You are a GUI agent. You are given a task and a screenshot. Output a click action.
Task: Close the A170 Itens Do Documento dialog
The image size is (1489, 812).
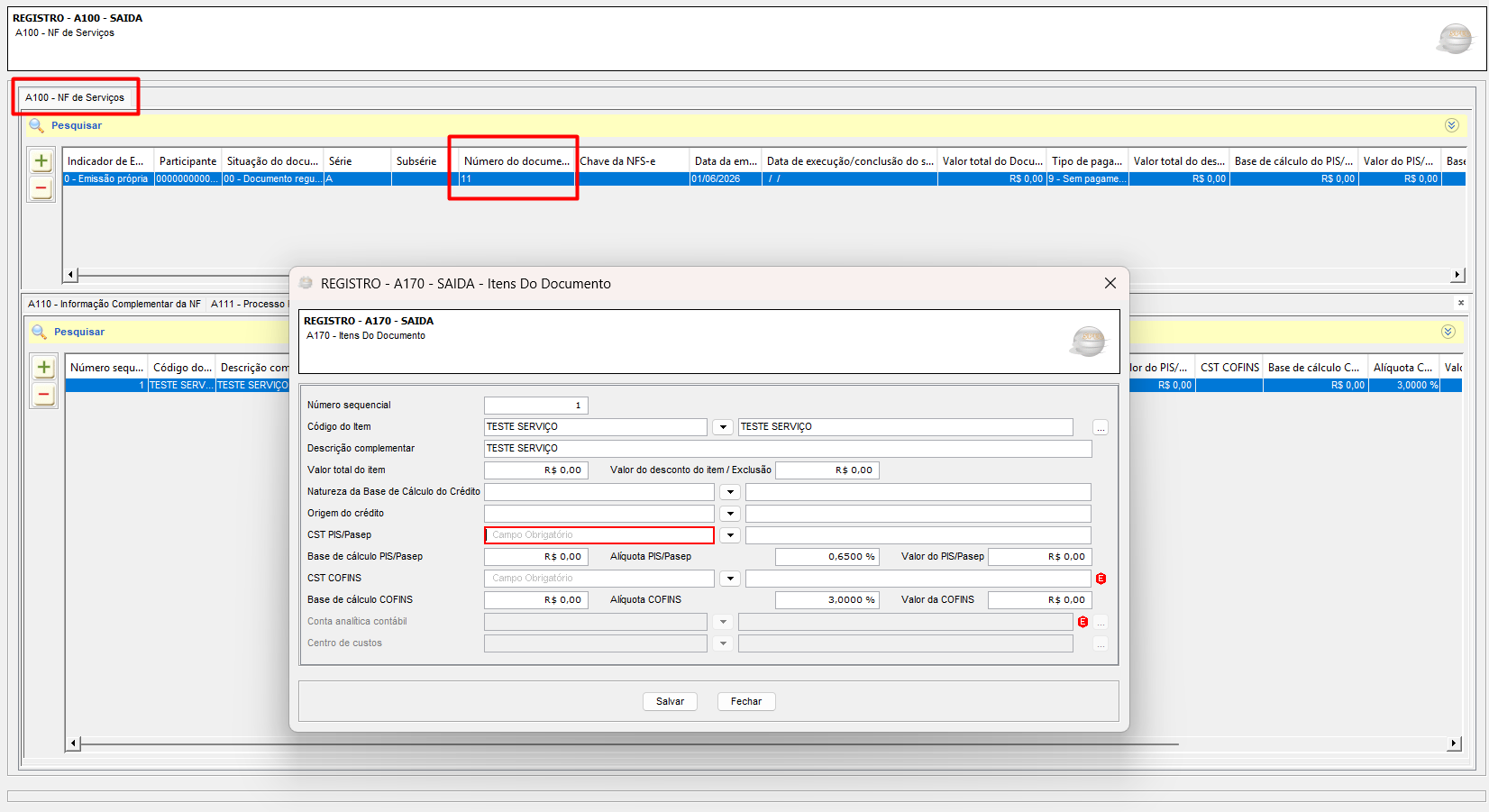(x=1110, y=283)
